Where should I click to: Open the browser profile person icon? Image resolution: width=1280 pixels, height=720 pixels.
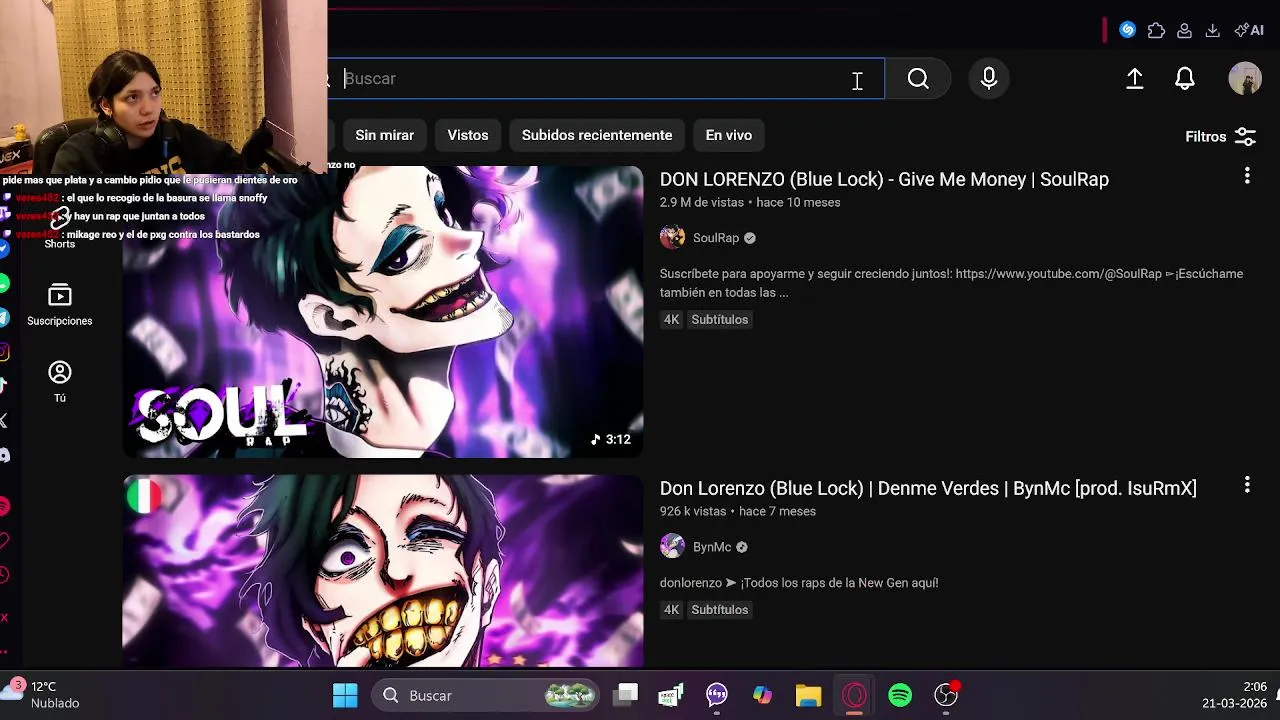point(1184,30)
